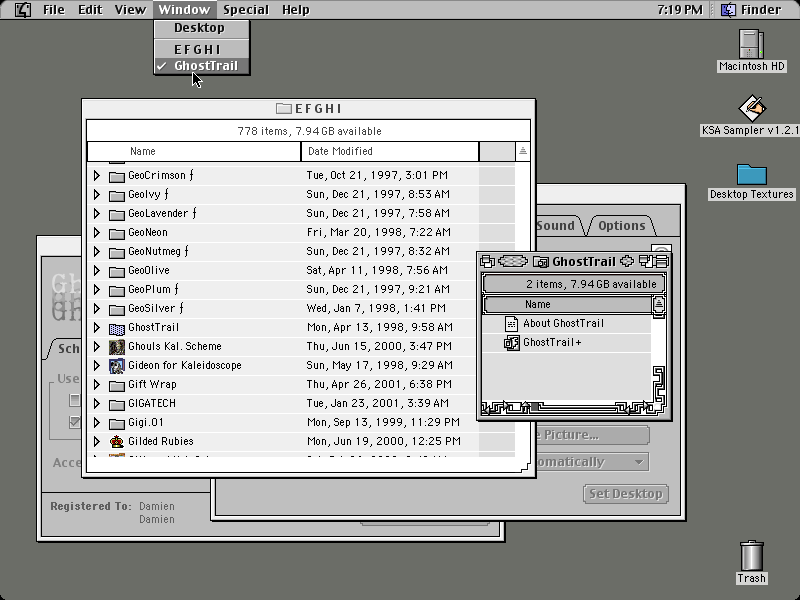Viewport: 800px width, 600px height.
Task: Open the View menu
Action: pyautogui.click(x=130, y=10)
